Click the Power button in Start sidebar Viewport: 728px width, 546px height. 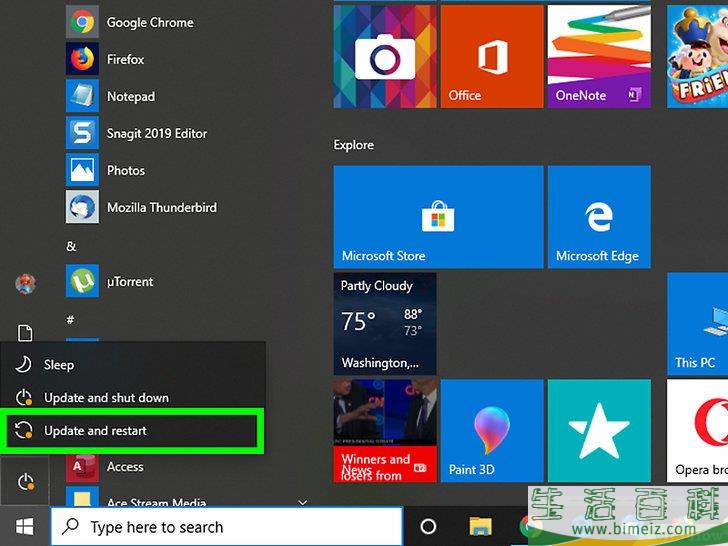point(25,481)
